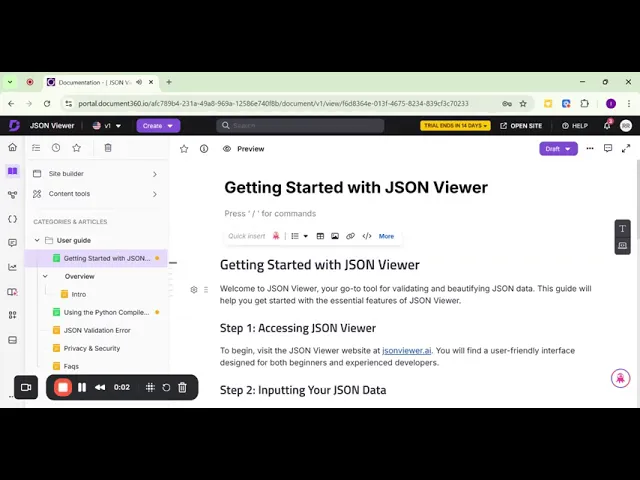Star the current article
This screenshot has width=640, height=480.
[x=184, y=149]
